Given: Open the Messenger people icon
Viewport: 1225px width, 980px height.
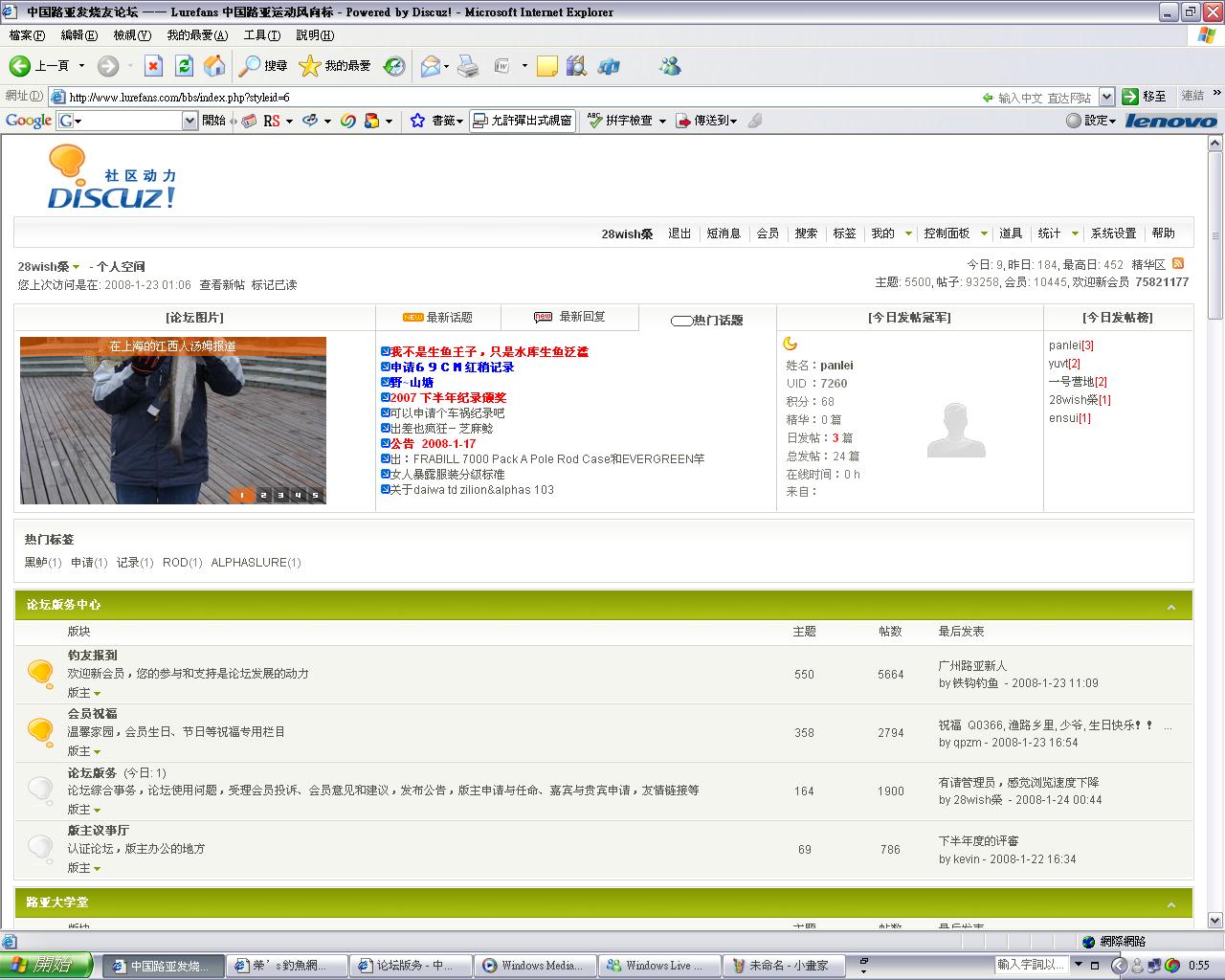Looking at the screenshot, I should point(670,66).
